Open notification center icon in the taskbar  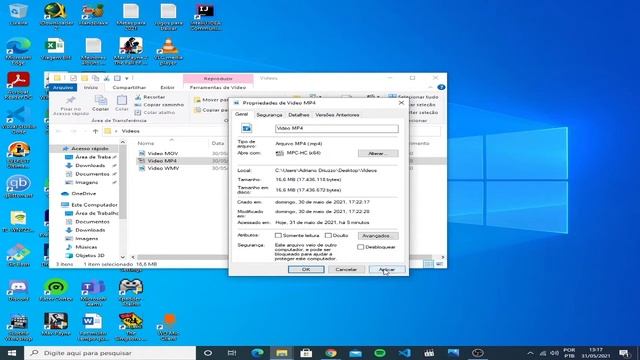pos(624,353)
